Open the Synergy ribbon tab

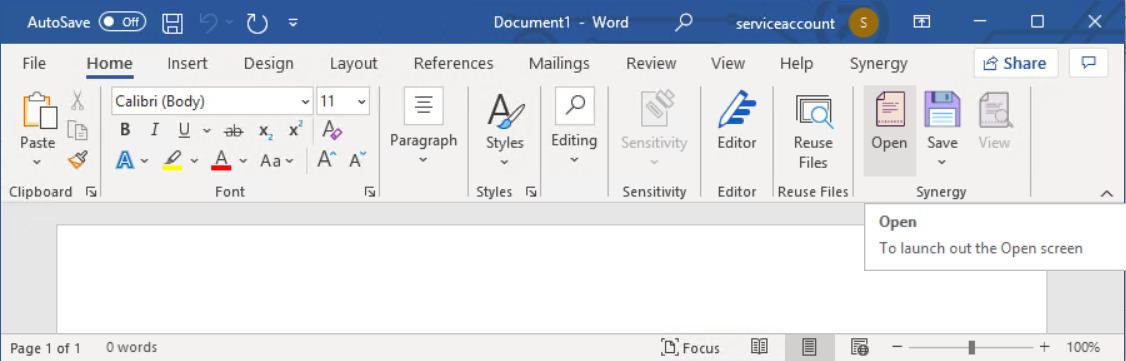(x=879, y=63)
